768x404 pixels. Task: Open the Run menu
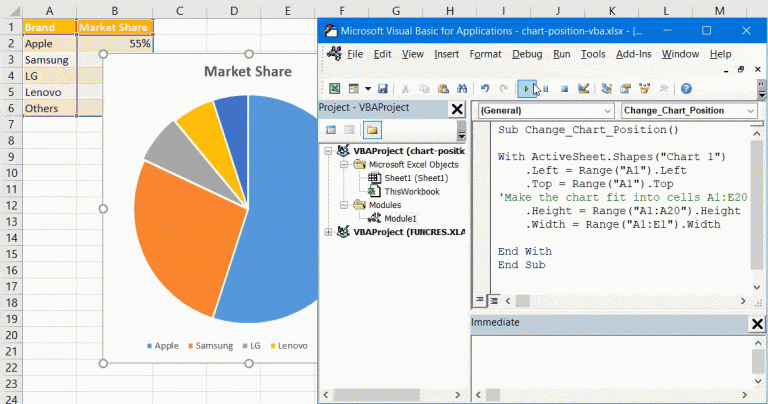click(x=562, y=54)
